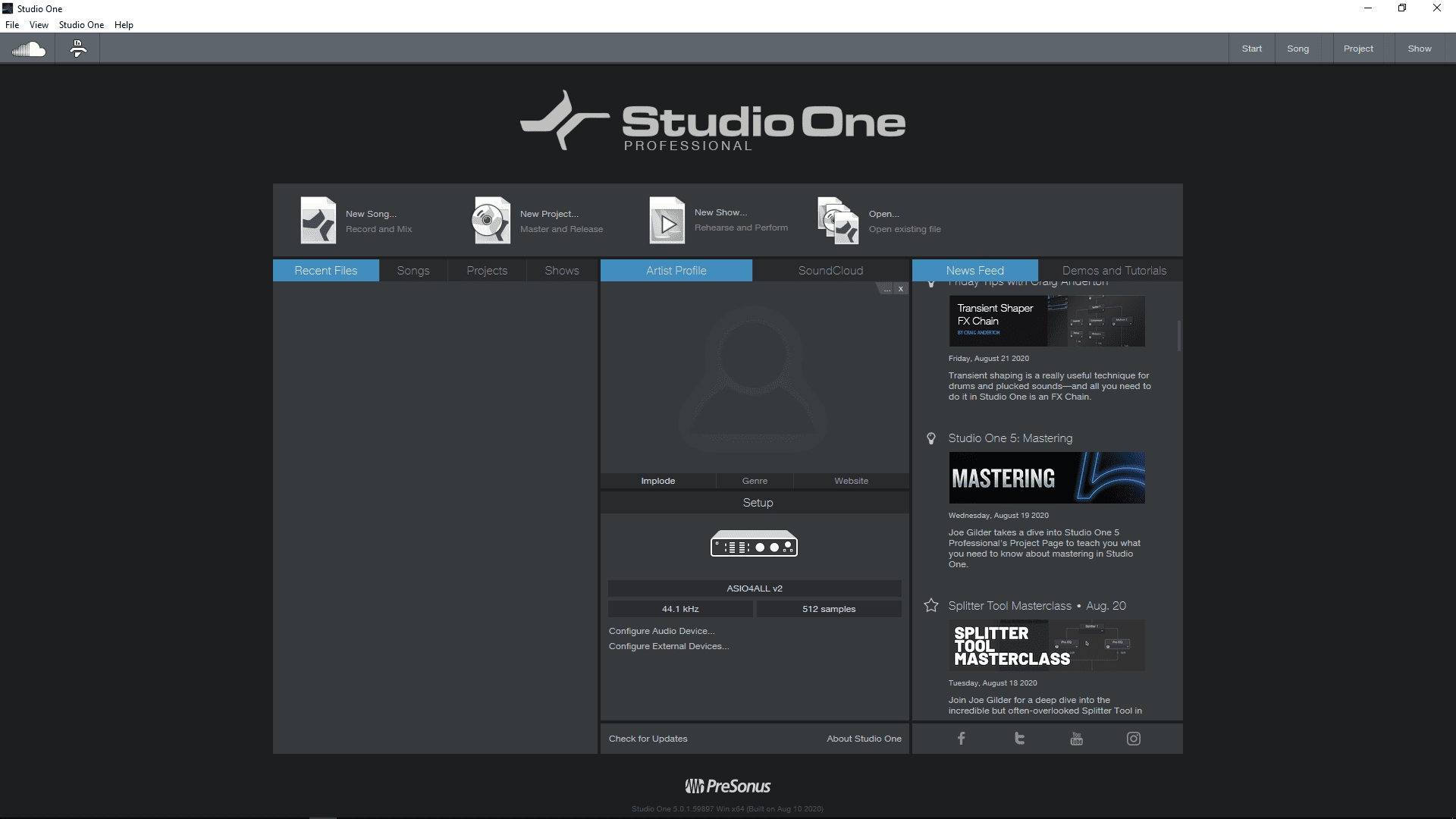
Task: Open the View menu
Action: [x=39, y=25]
